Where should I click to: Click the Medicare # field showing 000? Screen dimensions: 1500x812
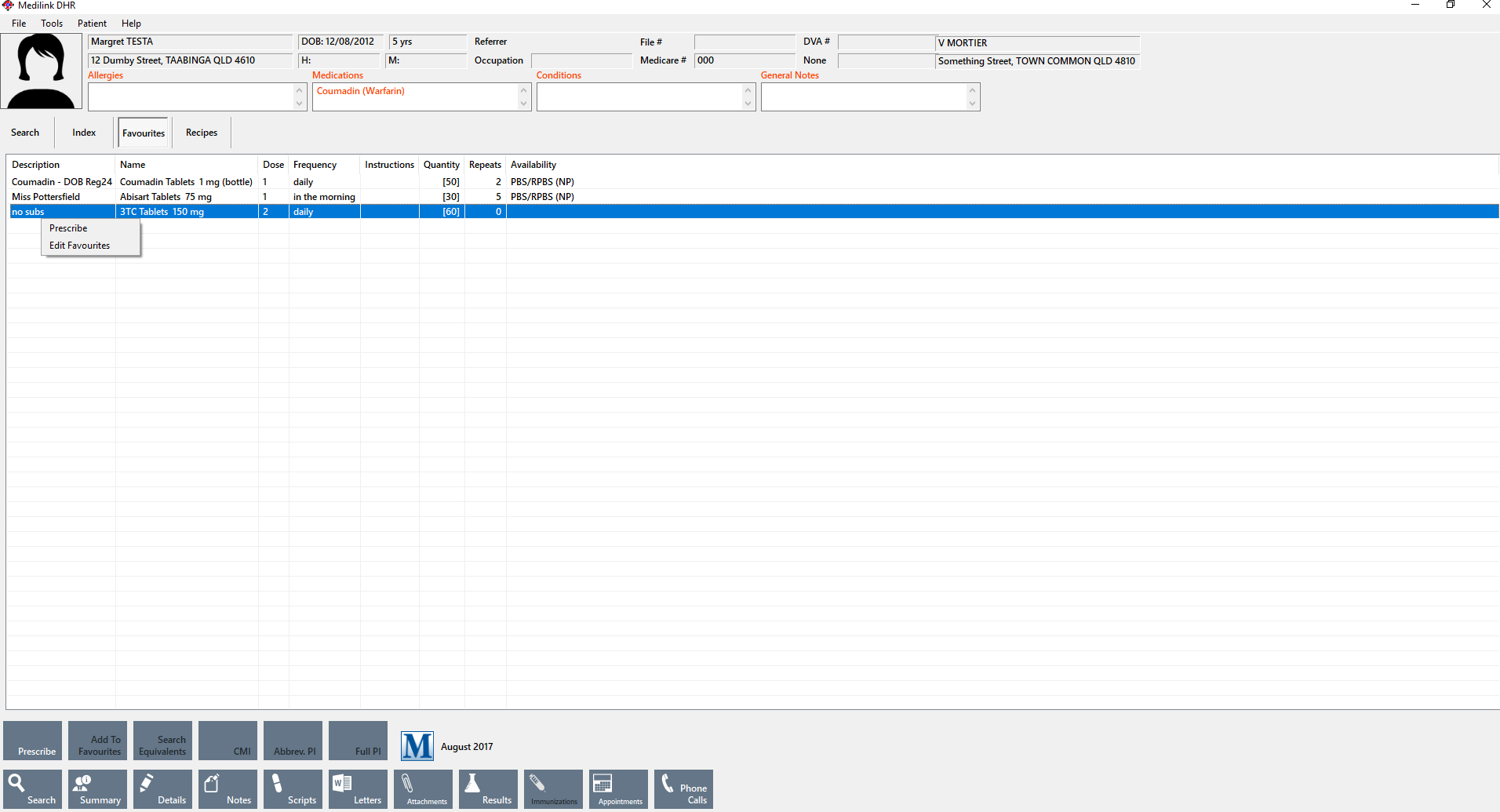(745, 60)
